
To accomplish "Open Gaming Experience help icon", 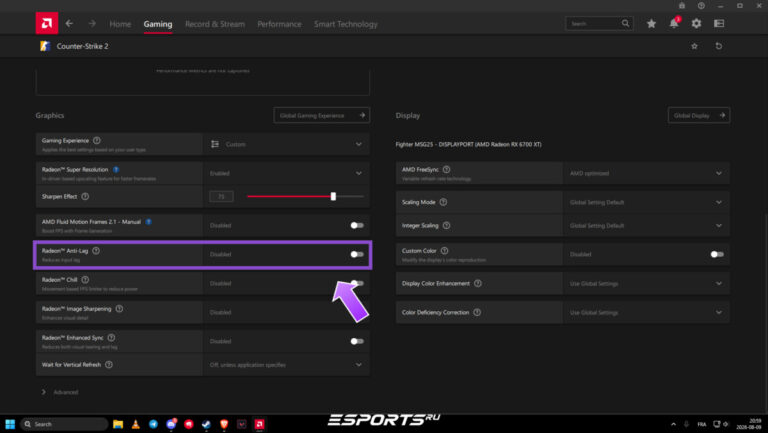I will tap(97, 141).
